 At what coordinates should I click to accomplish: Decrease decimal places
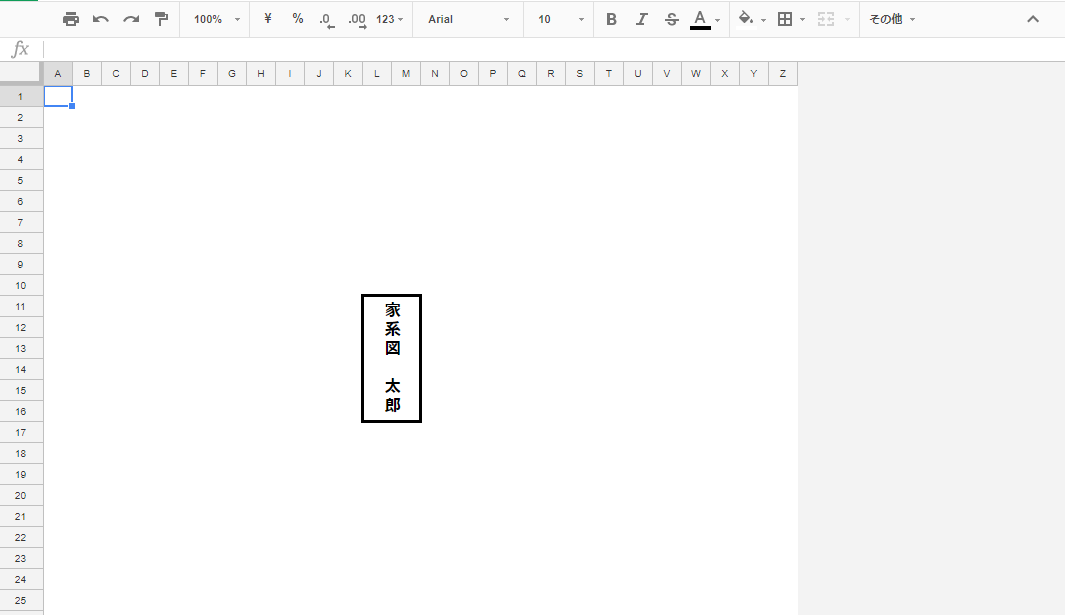coord(326,19)
